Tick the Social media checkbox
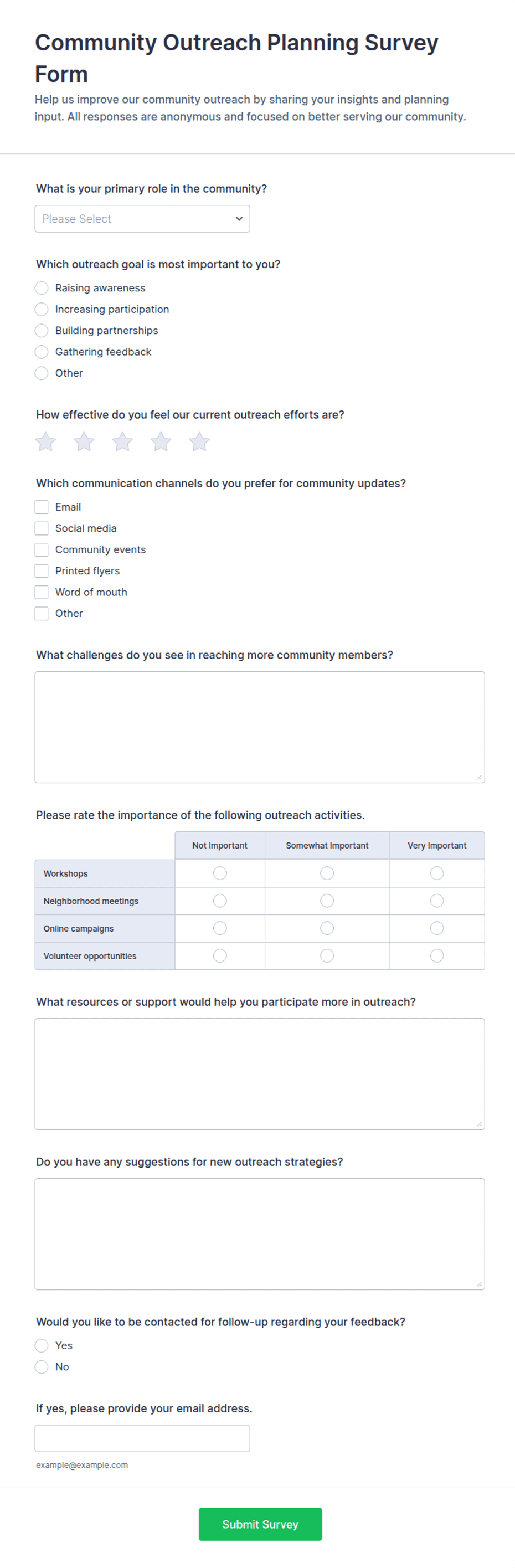Image resolution: width=515 pixels, height=1568 pixels. coord(42,528)
